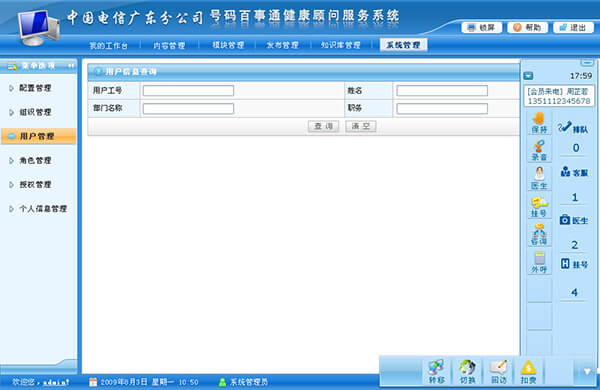Click the 转移 transfer icon
This screenshot has width=600, height=390.
click(437, 372)
